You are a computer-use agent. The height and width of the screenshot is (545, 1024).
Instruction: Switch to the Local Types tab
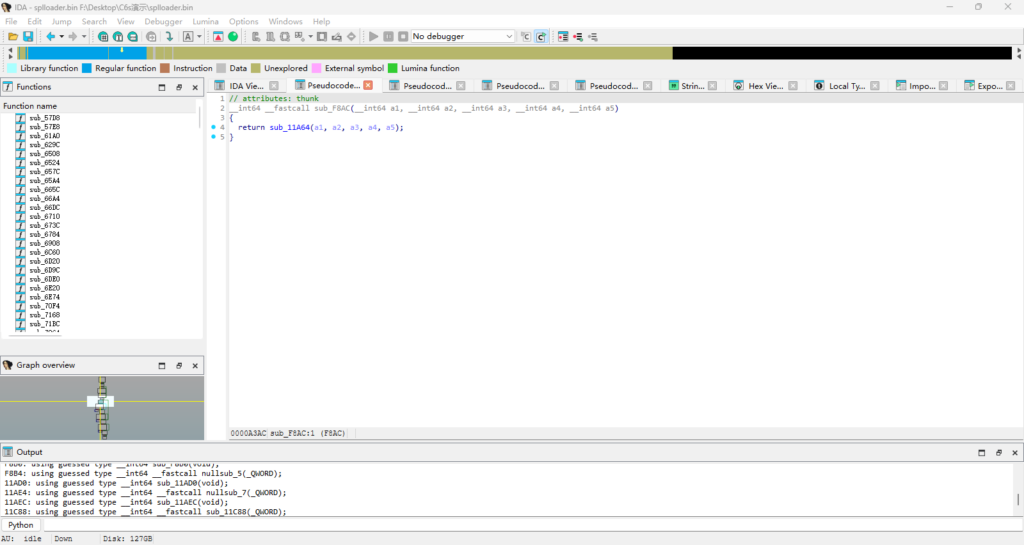coord(846,86)
